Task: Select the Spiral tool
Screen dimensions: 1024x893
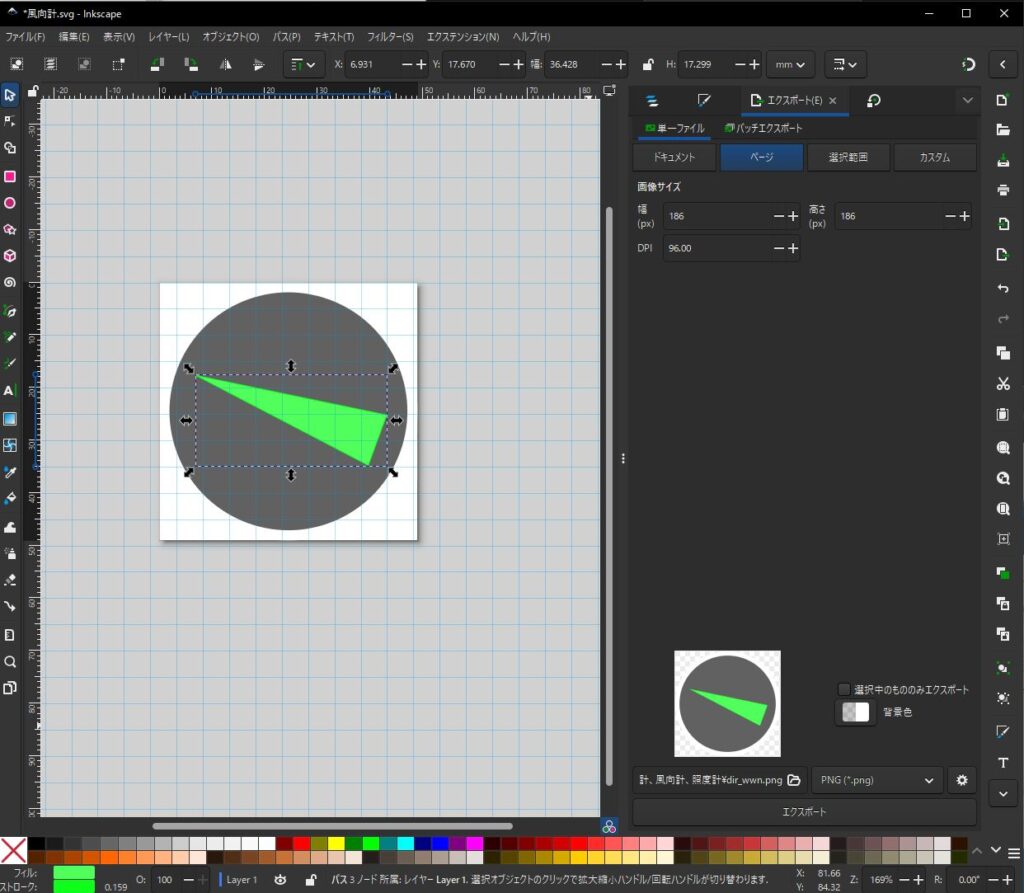Action: 9,283
